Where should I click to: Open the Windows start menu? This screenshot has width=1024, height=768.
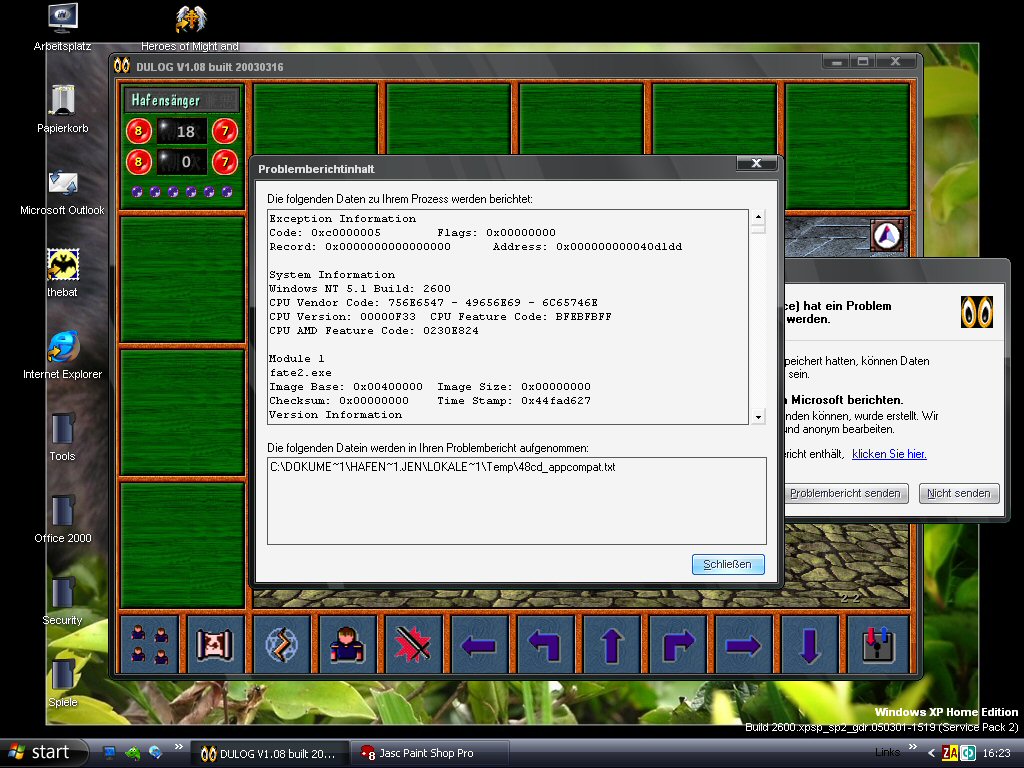(43, 752)
